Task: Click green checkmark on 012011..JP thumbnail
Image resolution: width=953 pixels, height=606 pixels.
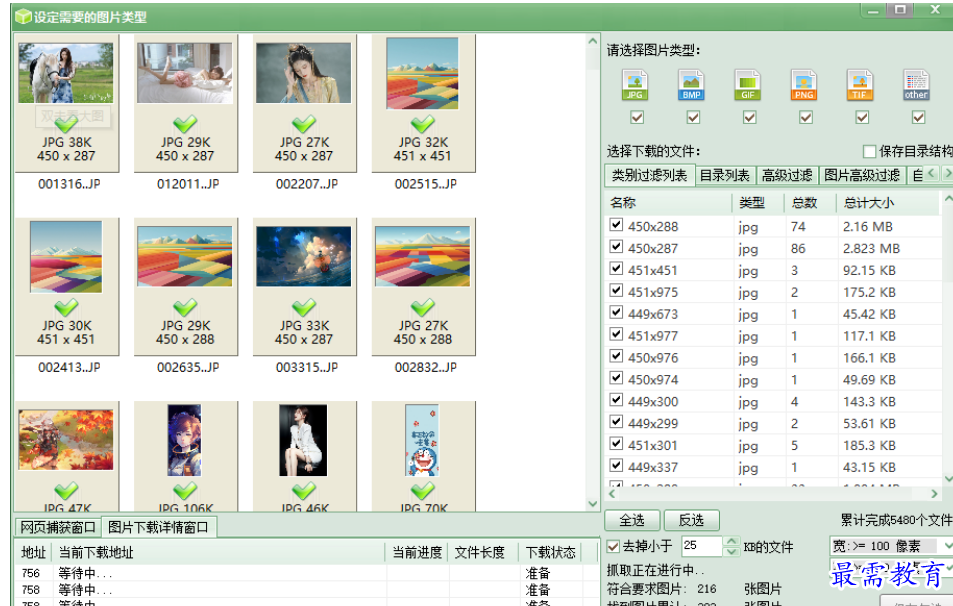Action: pos(185,124)
